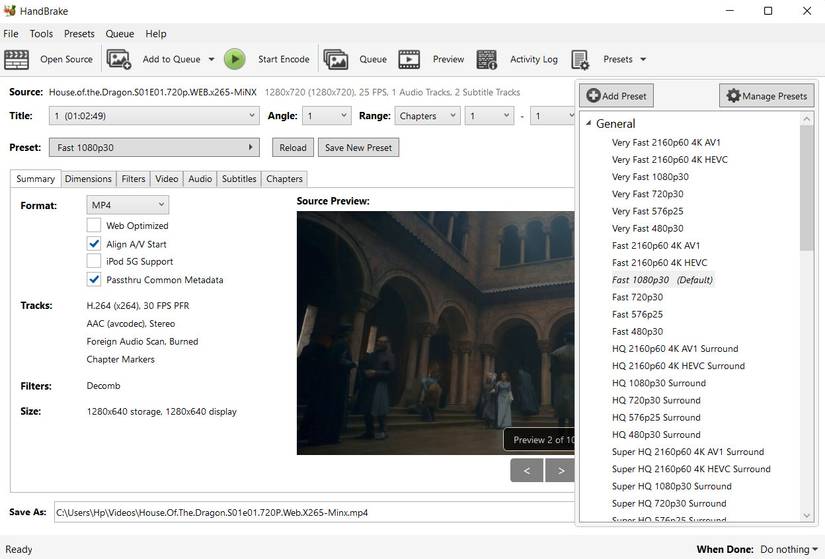
Task: Open the Activity Log icon
Action: (487, 60)
